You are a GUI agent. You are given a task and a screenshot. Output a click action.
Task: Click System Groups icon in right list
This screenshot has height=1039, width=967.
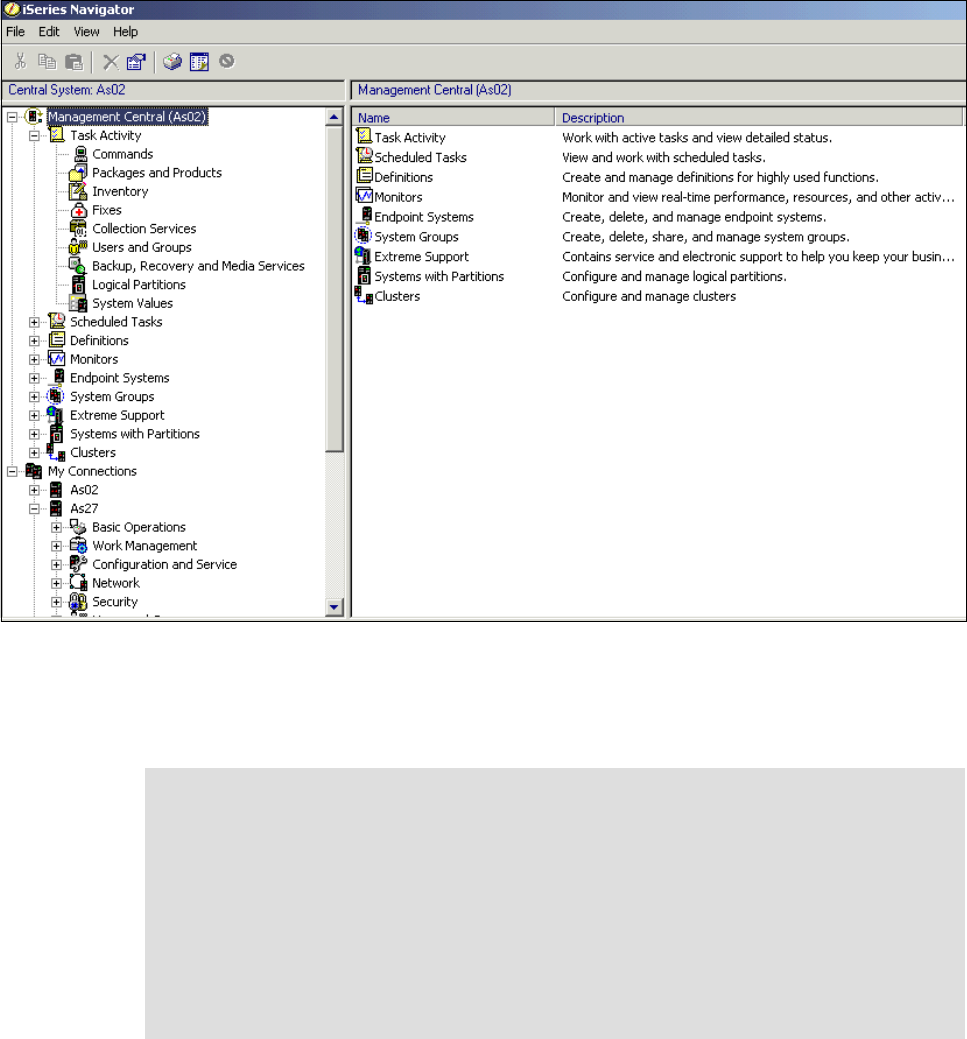pyautogui.click(x=363, y=235)
